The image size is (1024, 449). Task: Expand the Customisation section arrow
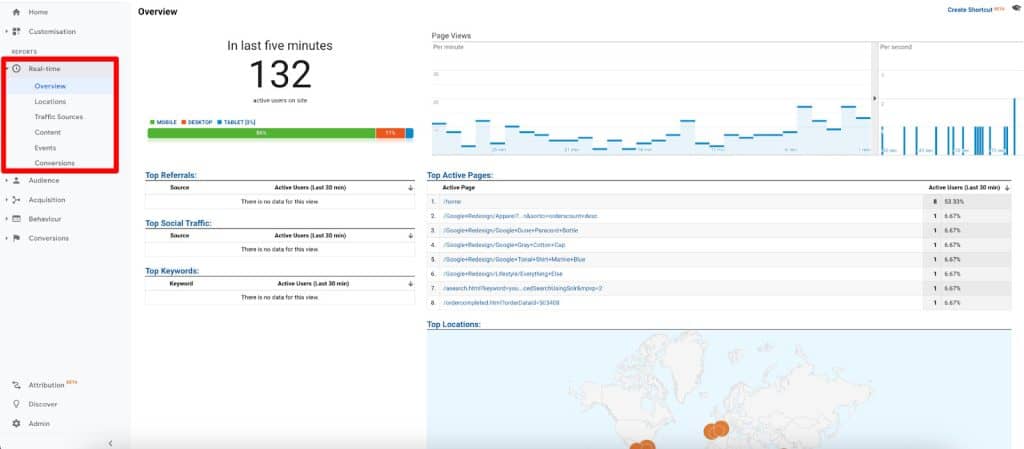point(6,31)
